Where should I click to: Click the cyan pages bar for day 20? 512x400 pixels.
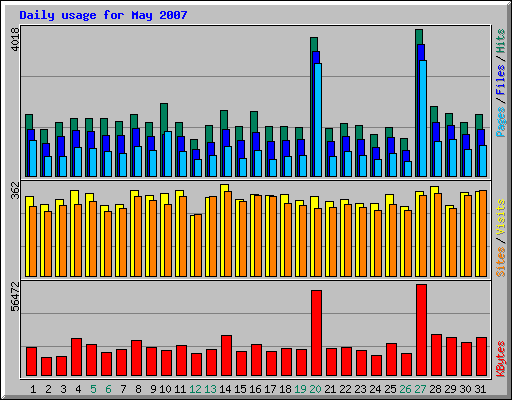pyautogui.click(x=318, y=120)
